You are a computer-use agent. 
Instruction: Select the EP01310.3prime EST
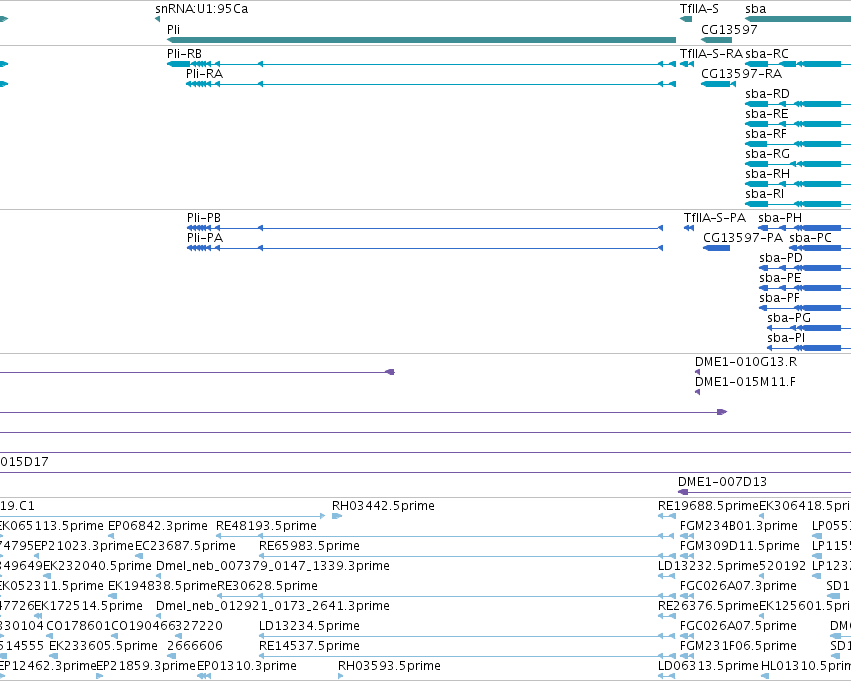click(x=204, y=676)
